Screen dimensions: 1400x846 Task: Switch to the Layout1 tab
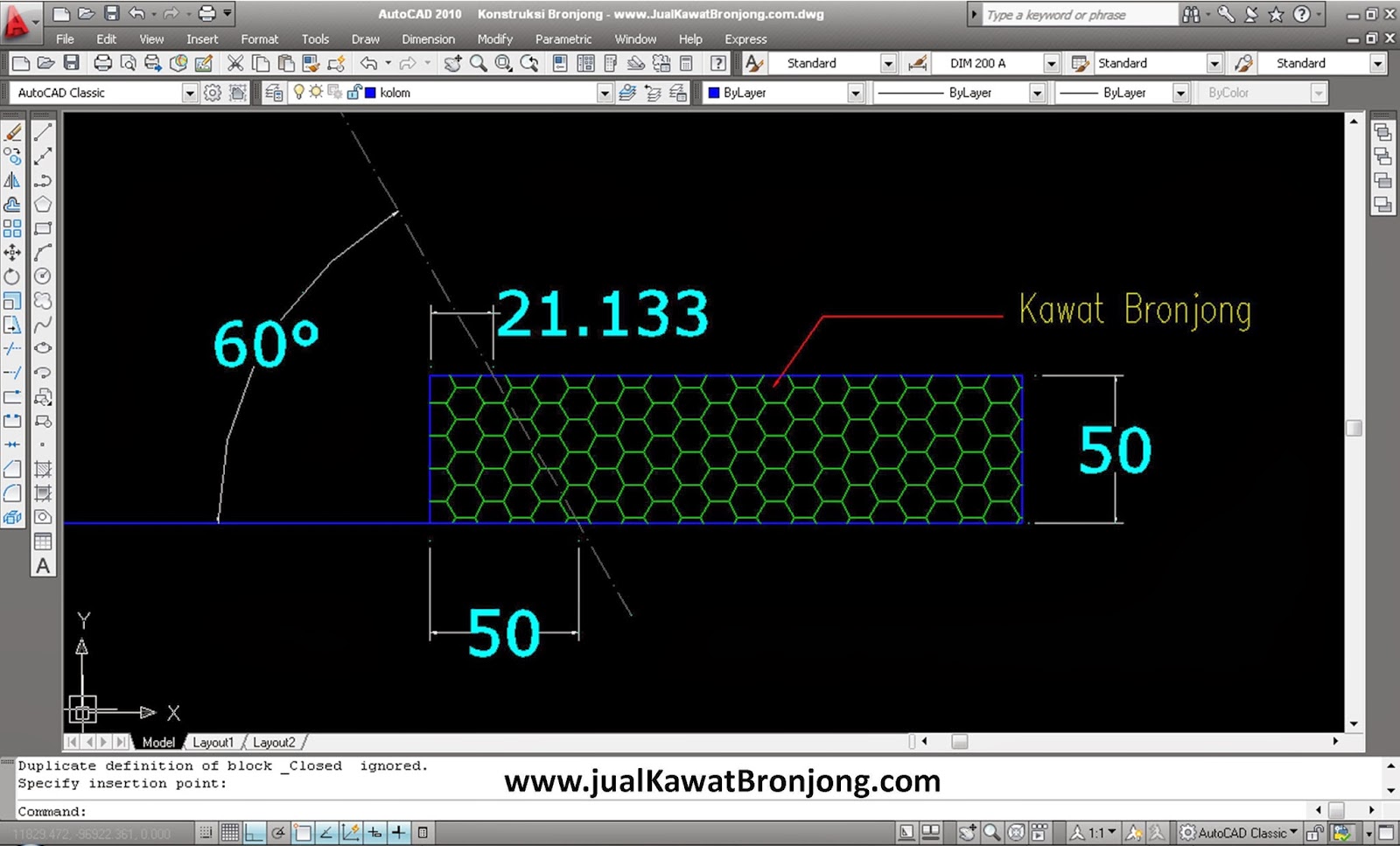coord(213,742)
